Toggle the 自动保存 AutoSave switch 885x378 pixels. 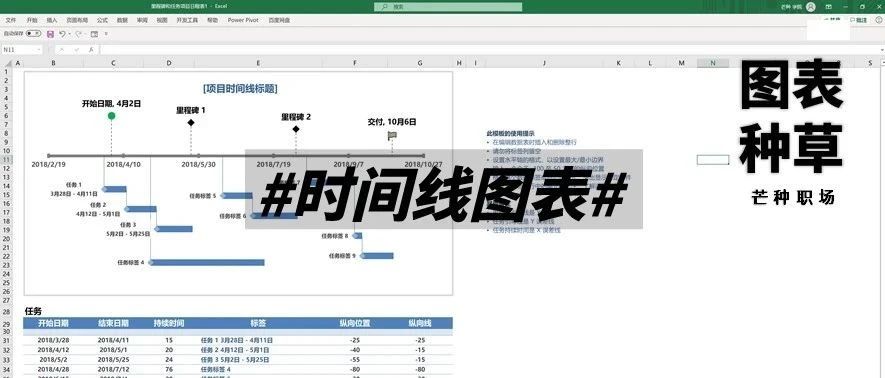pos(33,34)
